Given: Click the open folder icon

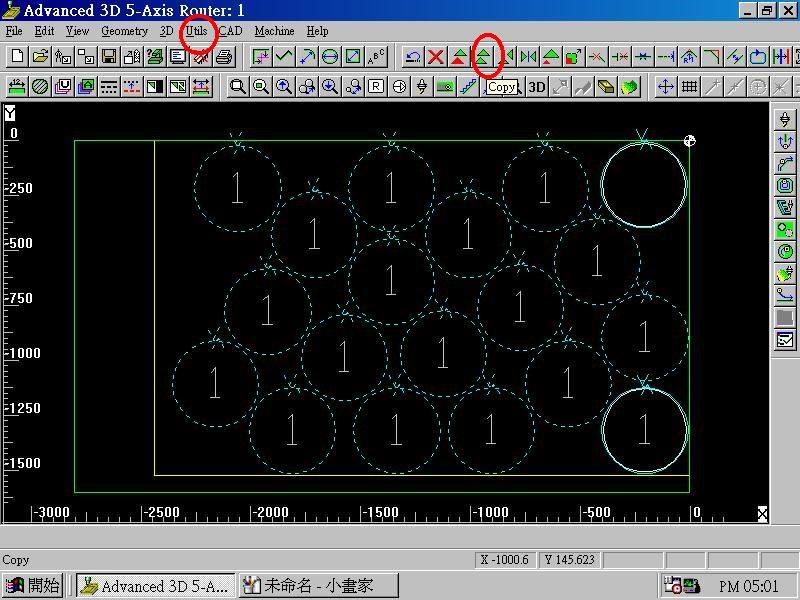Looking at the screenshot, I should pos(40,56).
